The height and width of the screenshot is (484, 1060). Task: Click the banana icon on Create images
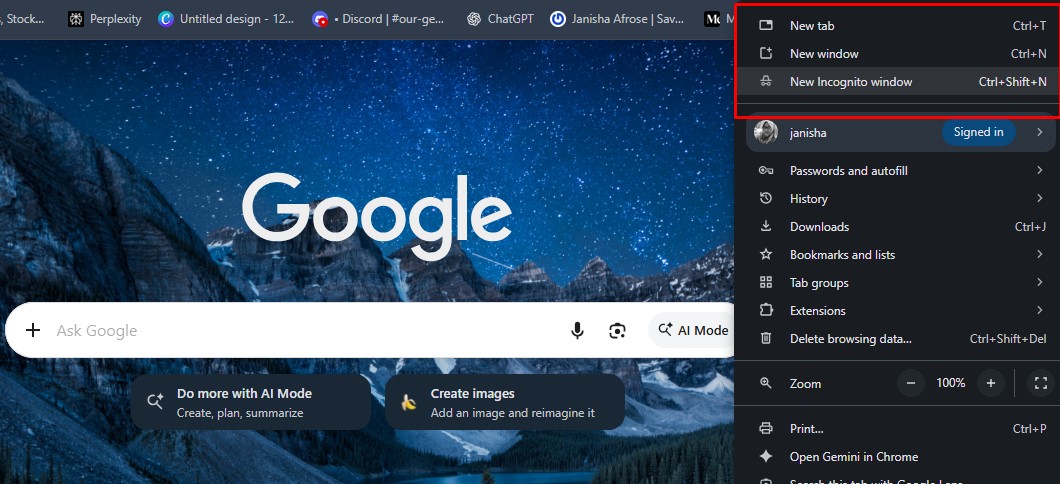408,403
